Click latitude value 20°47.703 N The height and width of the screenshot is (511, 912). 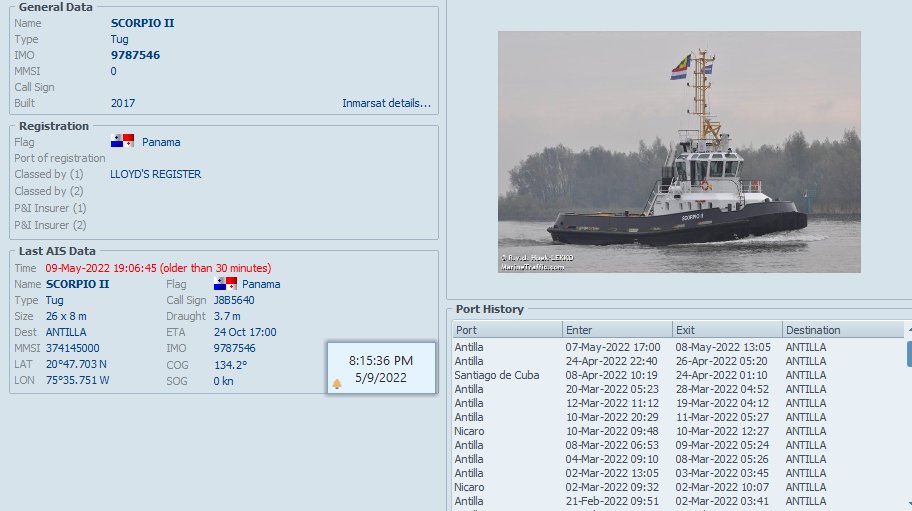click(x=76, y=364)
